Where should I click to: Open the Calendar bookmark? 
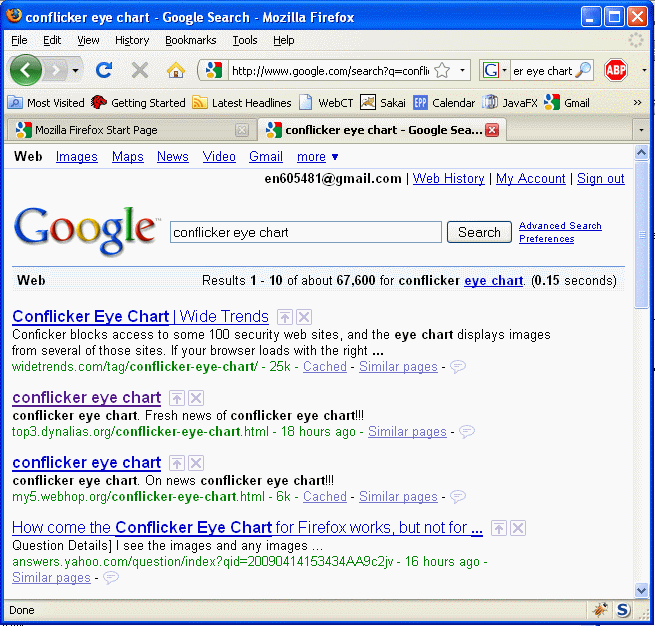pyautogui.click(x=444, y=102)
